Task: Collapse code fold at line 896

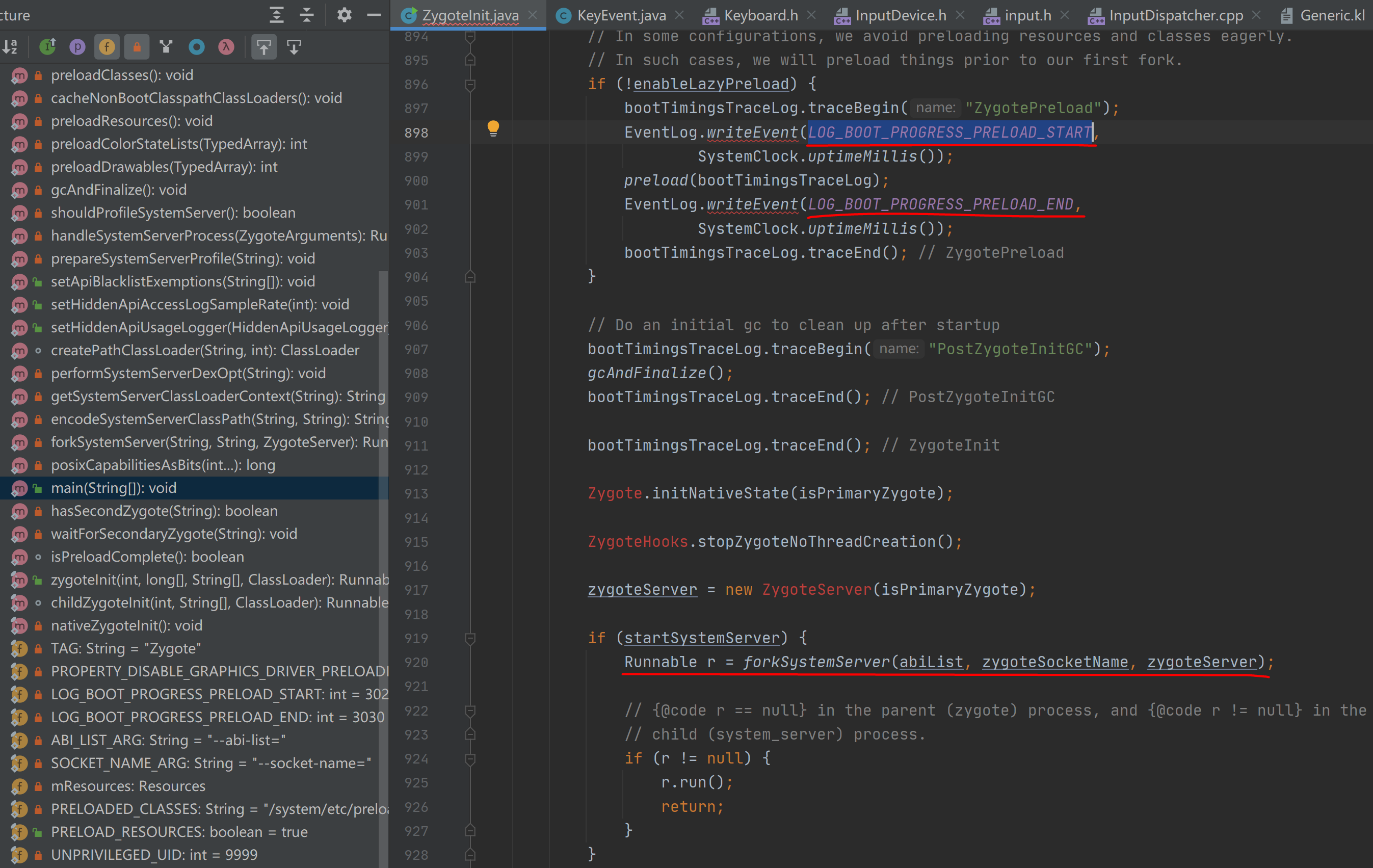Action: click(470, 85)
